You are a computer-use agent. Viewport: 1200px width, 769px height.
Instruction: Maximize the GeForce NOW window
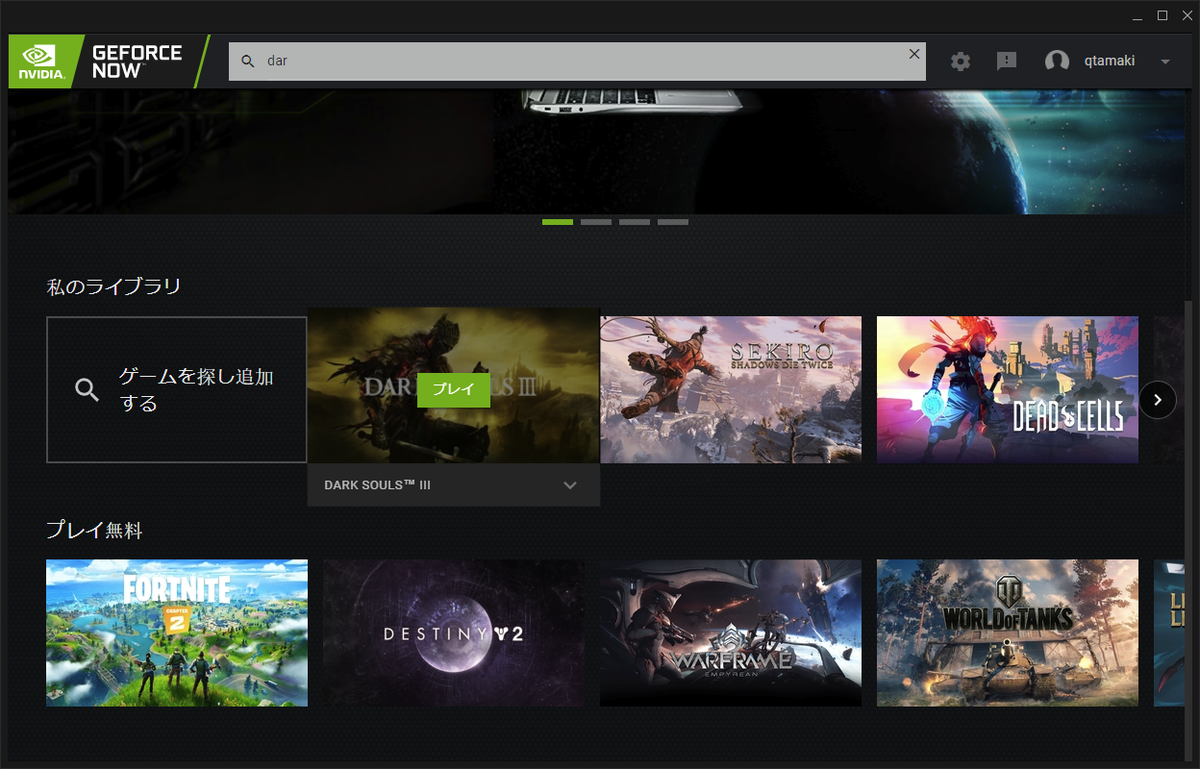point(1162,15)
